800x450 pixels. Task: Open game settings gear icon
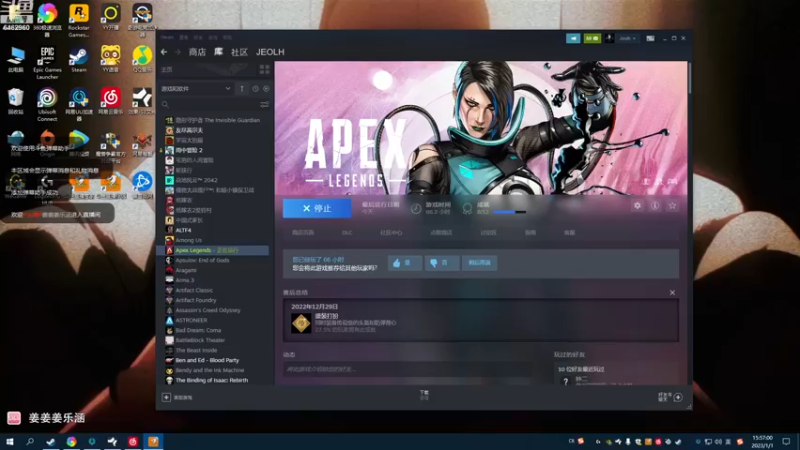coord(637,206)
